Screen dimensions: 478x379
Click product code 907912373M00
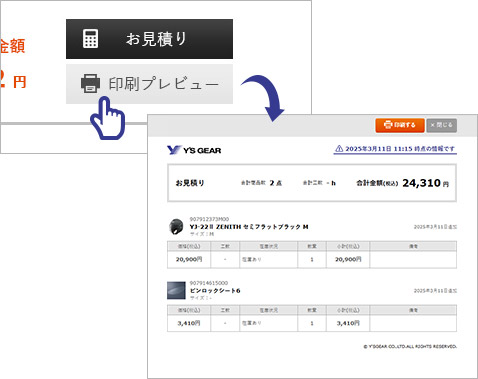coord(209,219)
